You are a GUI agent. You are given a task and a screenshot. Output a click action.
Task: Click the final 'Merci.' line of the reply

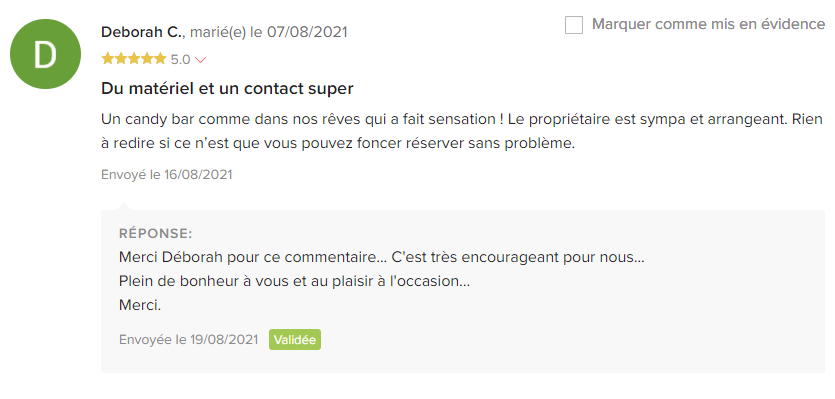140,305
